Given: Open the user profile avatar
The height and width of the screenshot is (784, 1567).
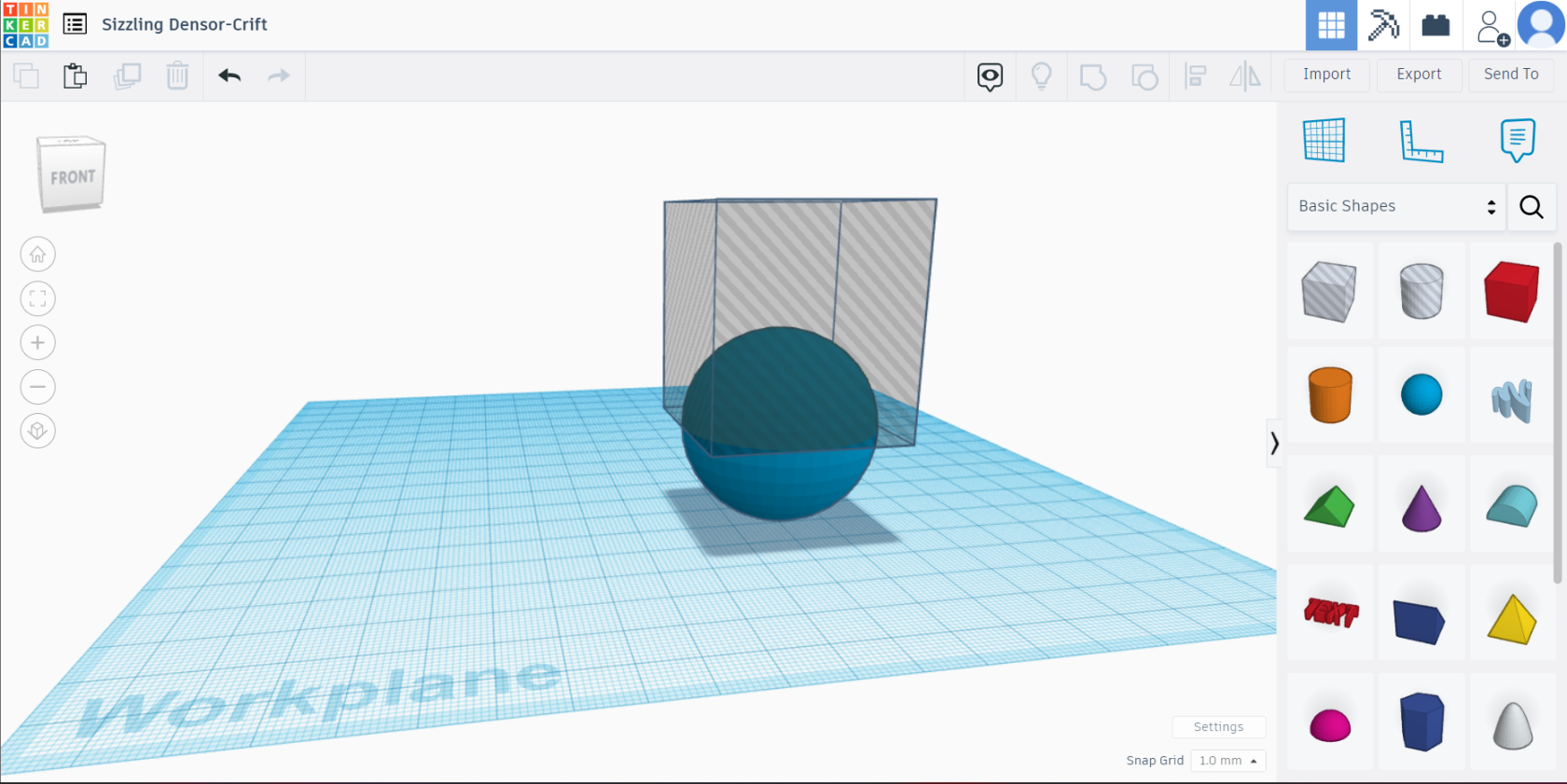Looking at the screenshot, I should [1541, 25].
